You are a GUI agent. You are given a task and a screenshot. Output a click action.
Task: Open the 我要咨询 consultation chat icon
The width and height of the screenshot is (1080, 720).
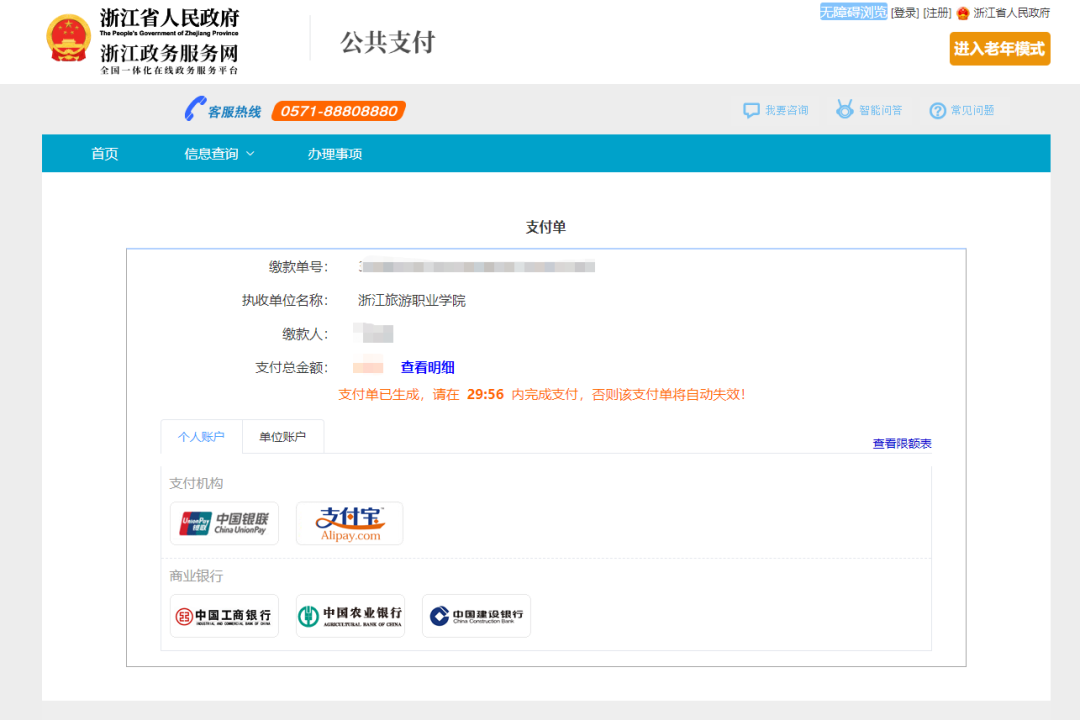point(752,111)
